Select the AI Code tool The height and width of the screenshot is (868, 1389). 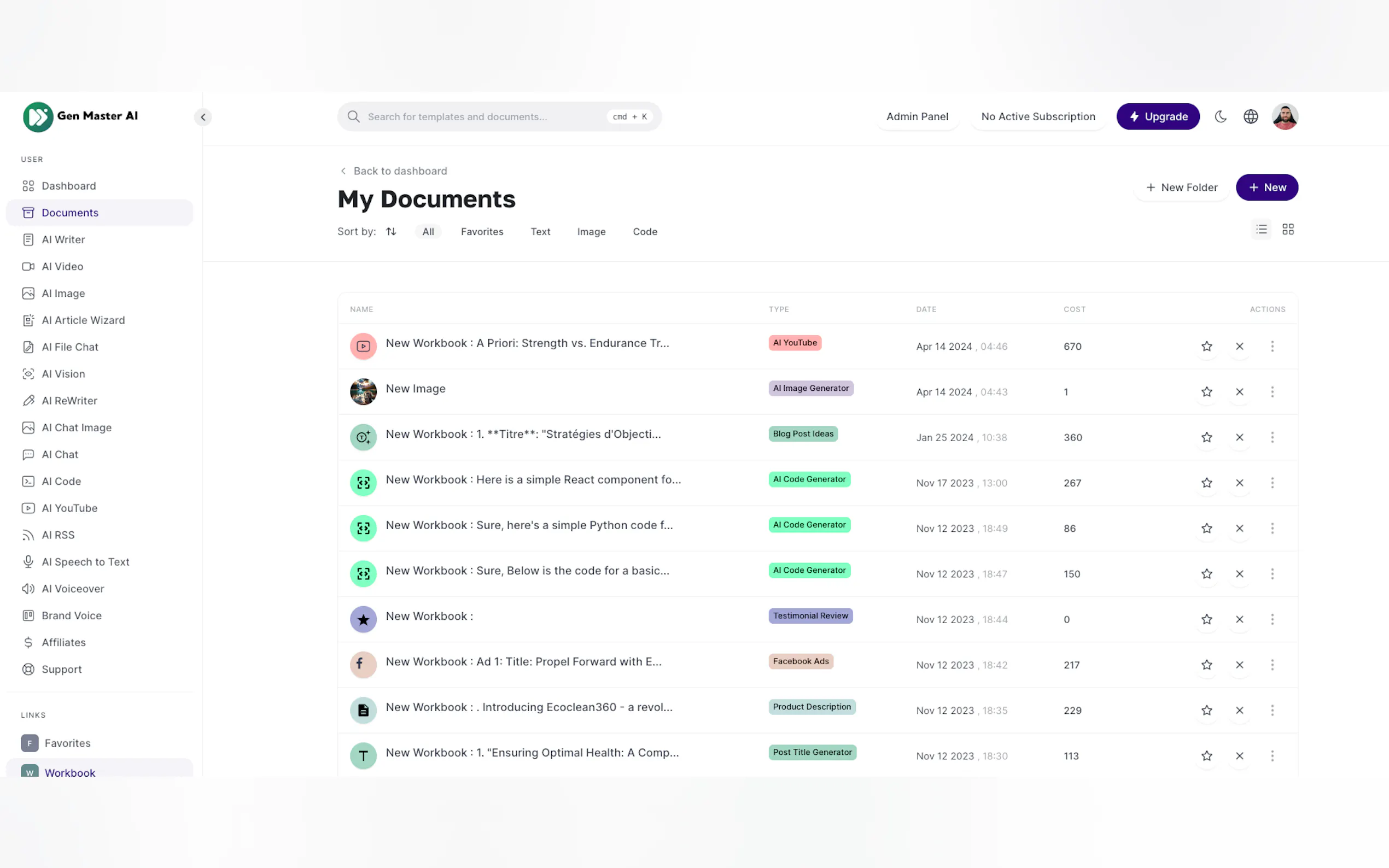point(60,481)
